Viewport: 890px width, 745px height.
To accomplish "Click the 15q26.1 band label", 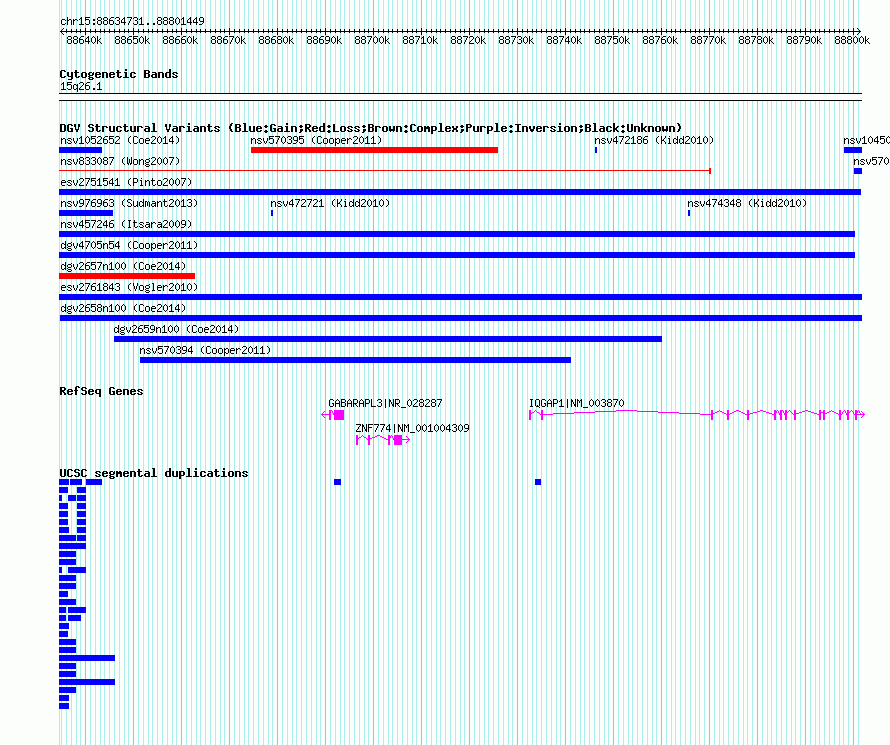I will pyautogui.click(x=81, y=86).
